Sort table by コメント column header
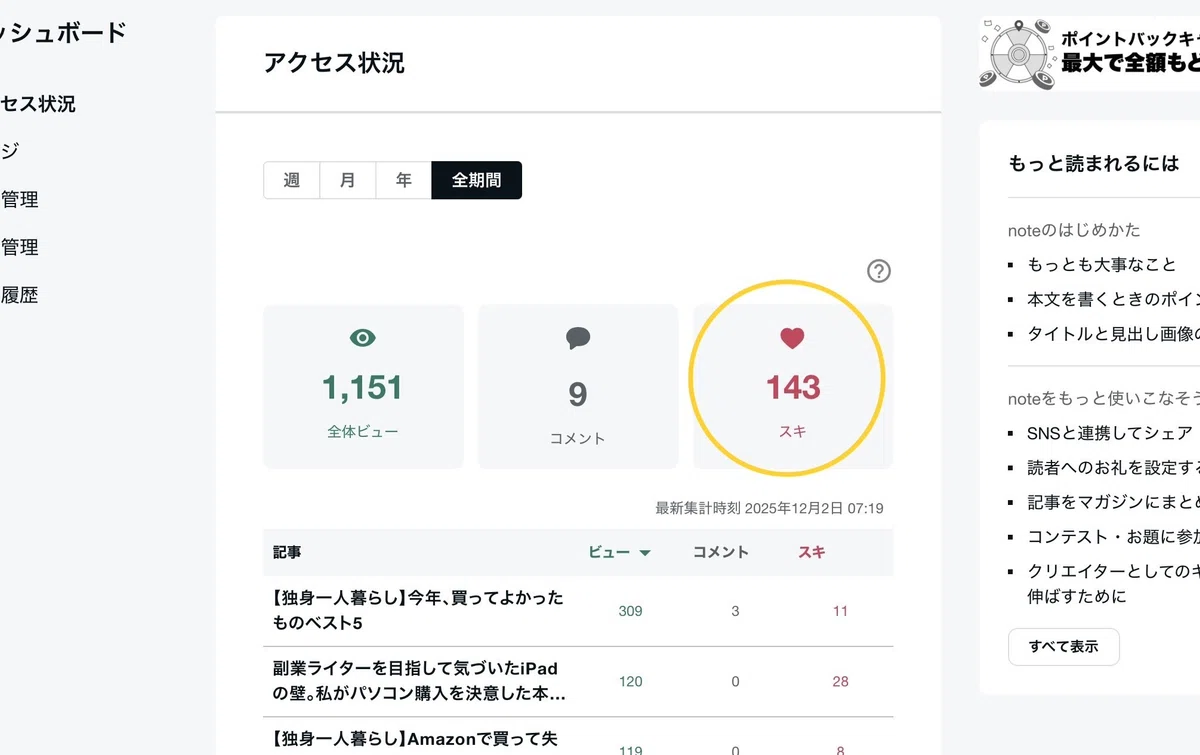The width and height of the screenshot is (1200, 755). pyautogui.click(x=721, y=552)
